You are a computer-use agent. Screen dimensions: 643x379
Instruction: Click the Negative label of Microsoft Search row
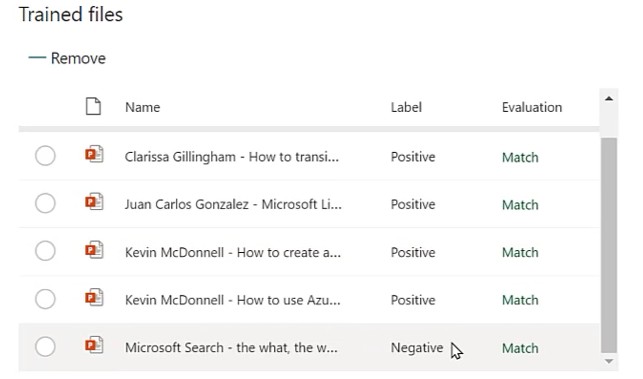417,348
